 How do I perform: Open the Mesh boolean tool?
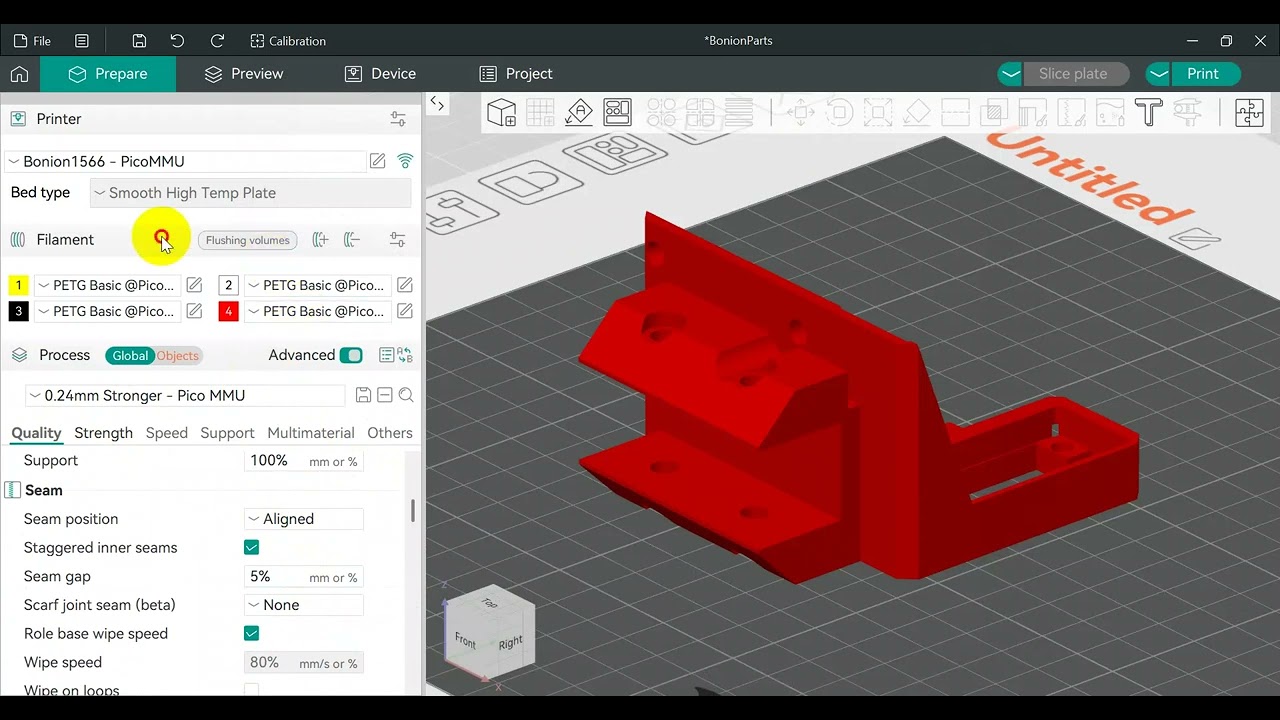tap(994, 112)
